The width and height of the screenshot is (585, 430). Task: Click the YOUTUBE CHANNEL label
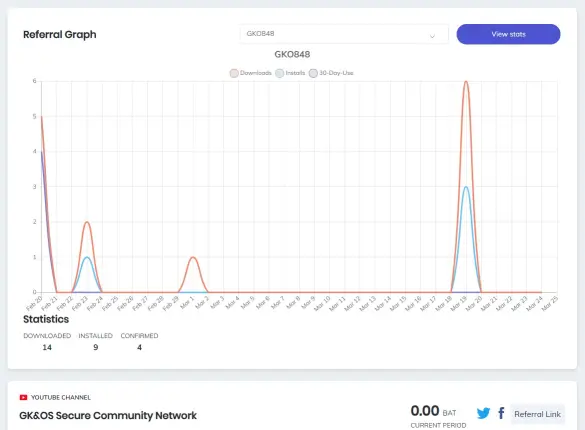pyautogui.click(x=61, y=398)
